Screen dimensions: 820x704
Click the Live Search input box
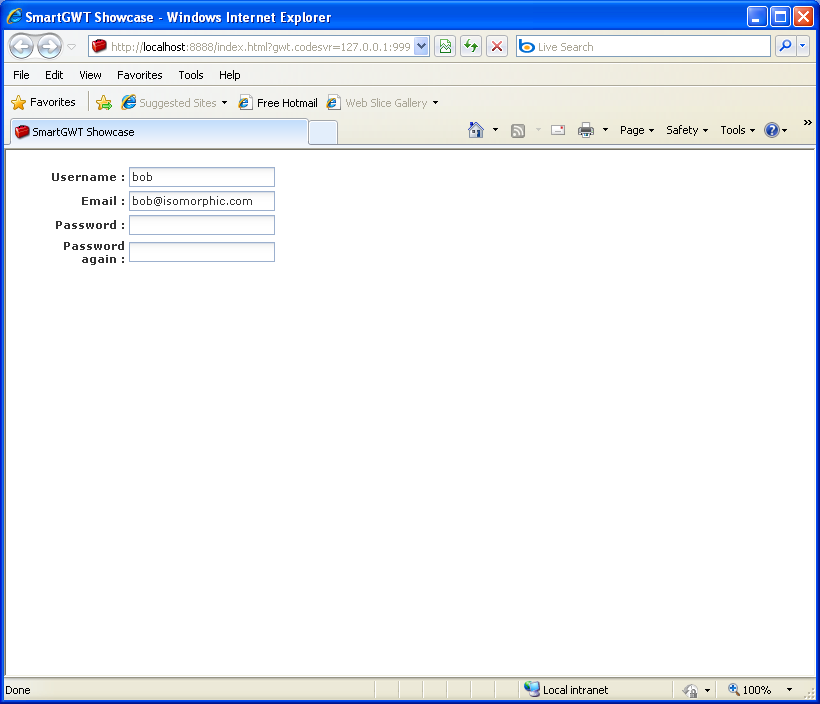(643, 47)
